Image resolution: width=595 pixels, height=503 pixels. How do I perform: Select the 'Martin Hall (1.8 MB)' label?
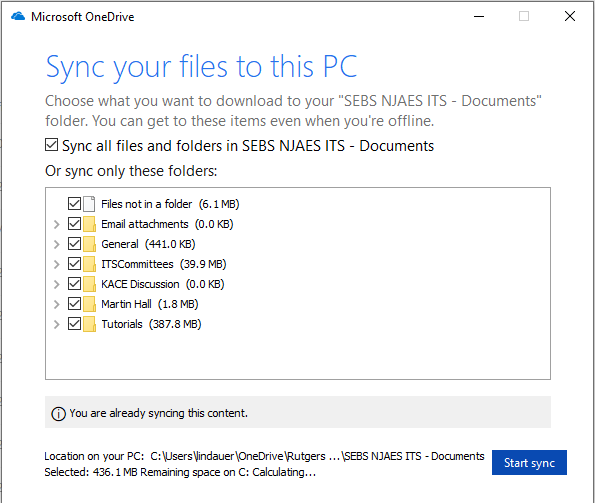point(150,304)
